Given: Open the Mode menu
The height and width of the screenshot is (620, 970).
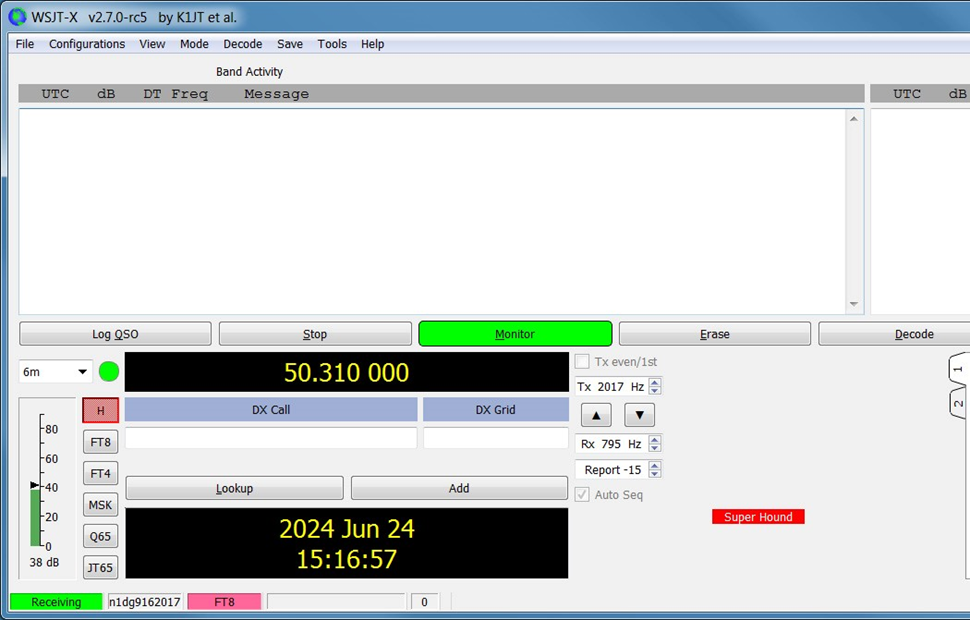Looking at the screenshot, I should [x=194, y=44].
